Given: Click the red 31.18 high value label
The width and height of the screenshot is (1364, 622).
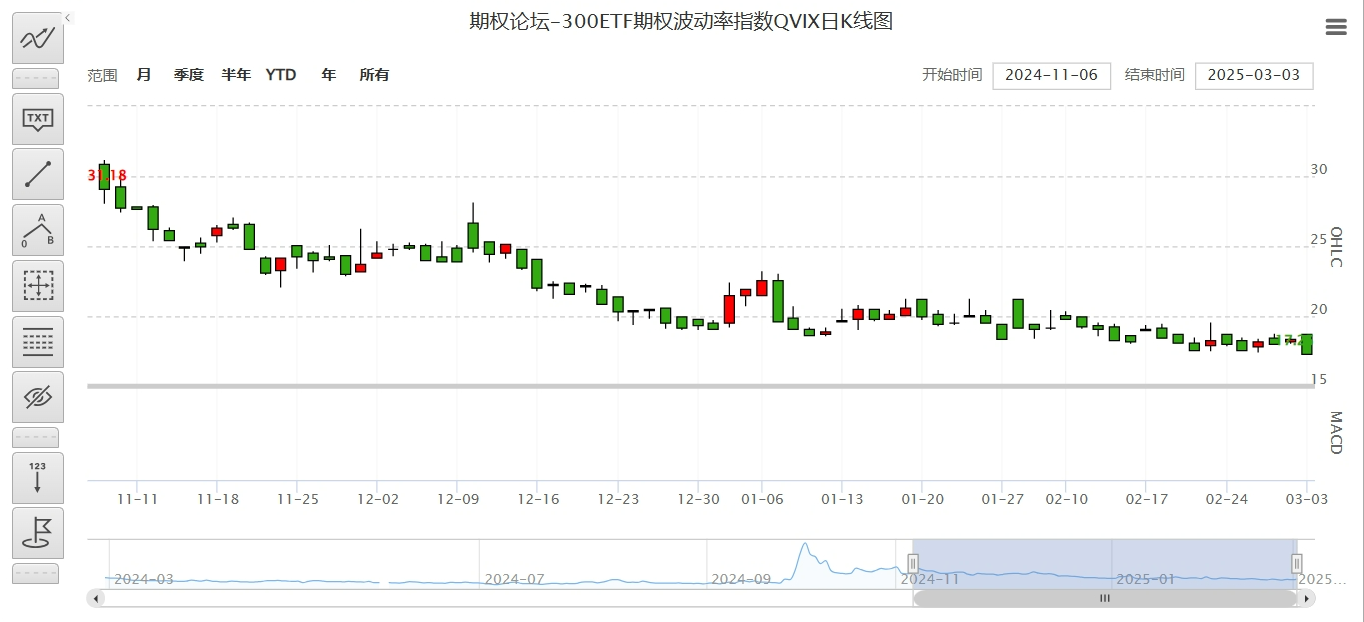Looking at the screenshot, I should (107, 176).
